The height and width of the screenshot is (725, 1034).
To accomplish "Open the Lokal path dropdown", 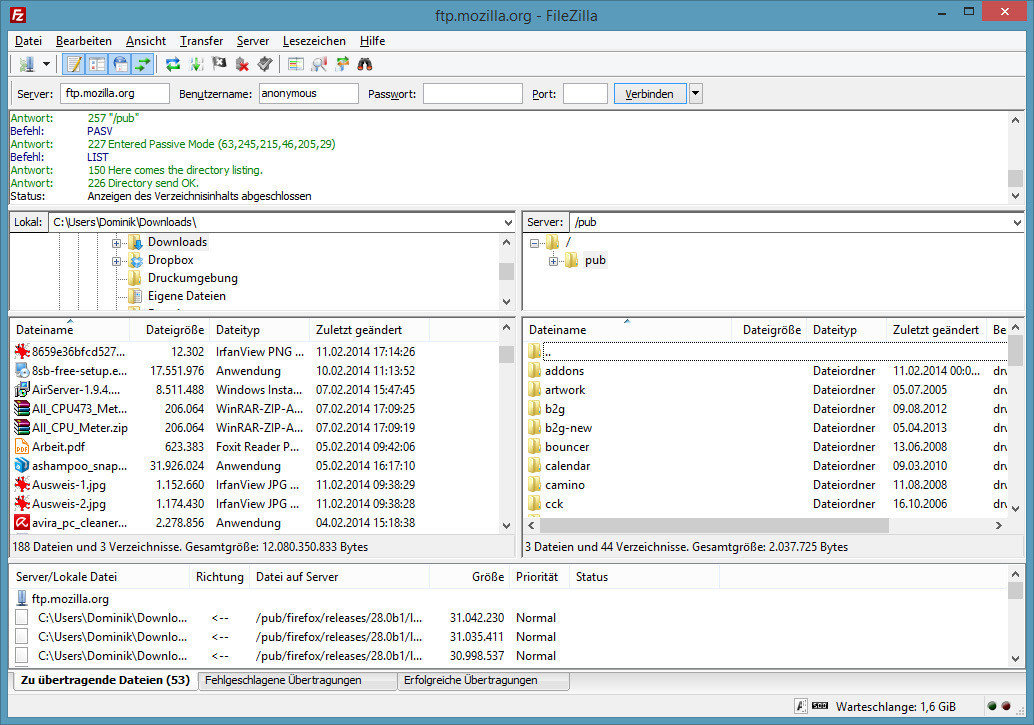I will (508, 222).
